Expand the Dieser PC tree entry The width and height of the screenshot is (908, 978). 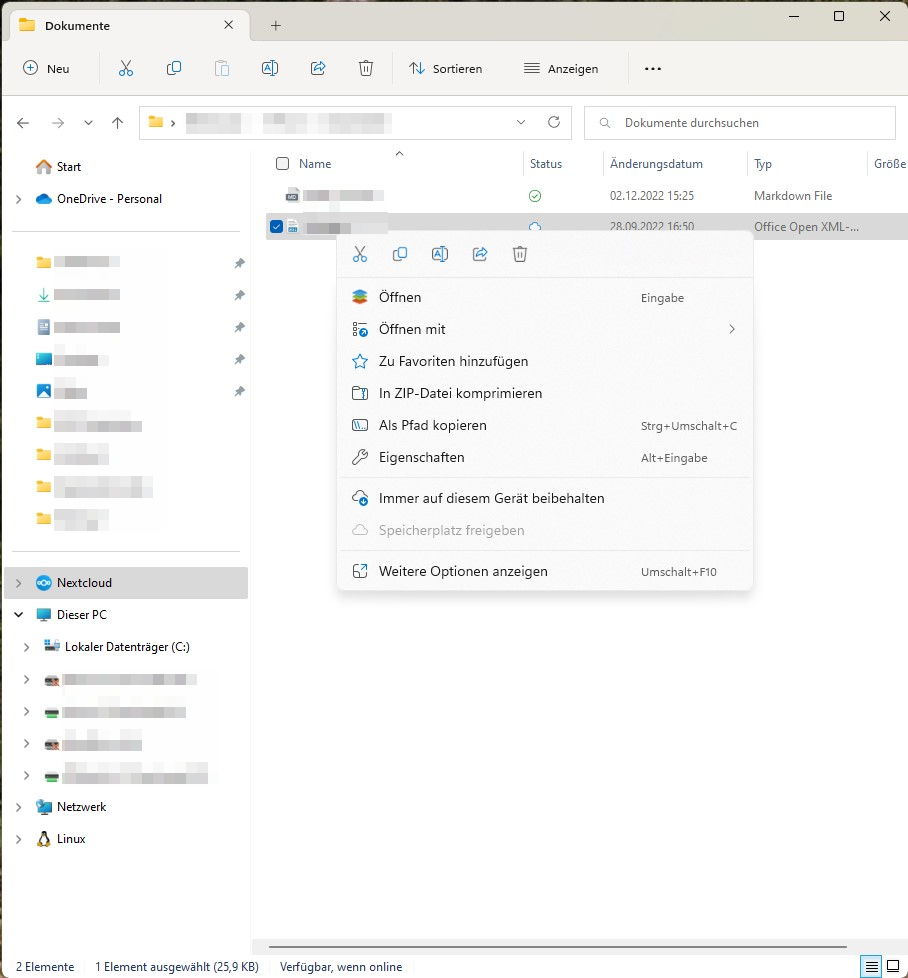point(17,615)
